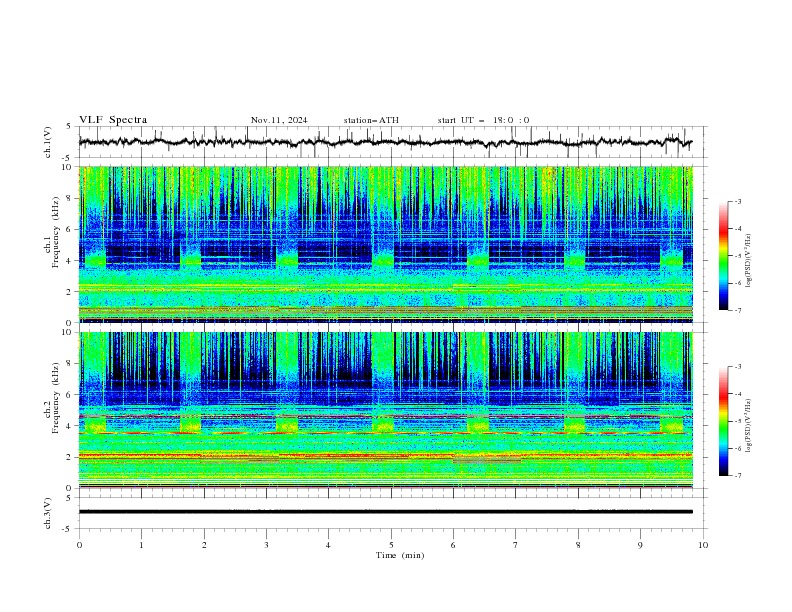This screenshot has width=792, height=612.
Task: Click the "-7" label on ch.2 colorbar
Action: (x=737, y=476)
